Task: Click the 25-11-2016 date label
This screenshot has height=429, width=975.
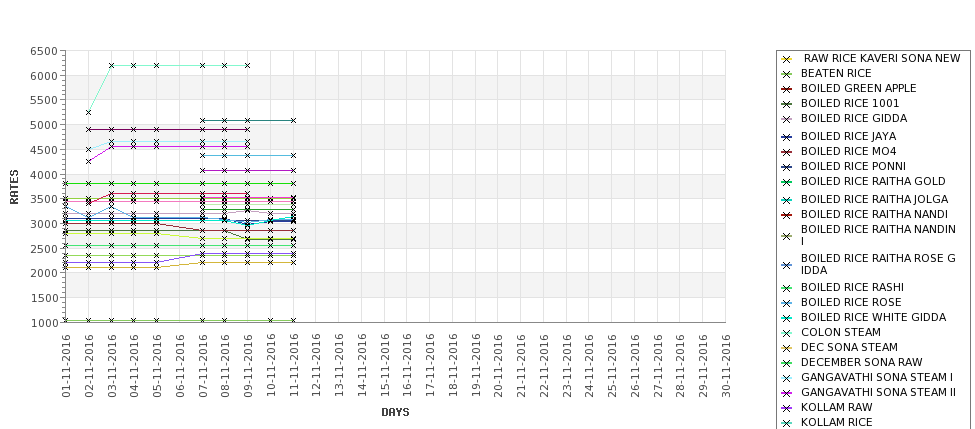Action: point(612,366)
